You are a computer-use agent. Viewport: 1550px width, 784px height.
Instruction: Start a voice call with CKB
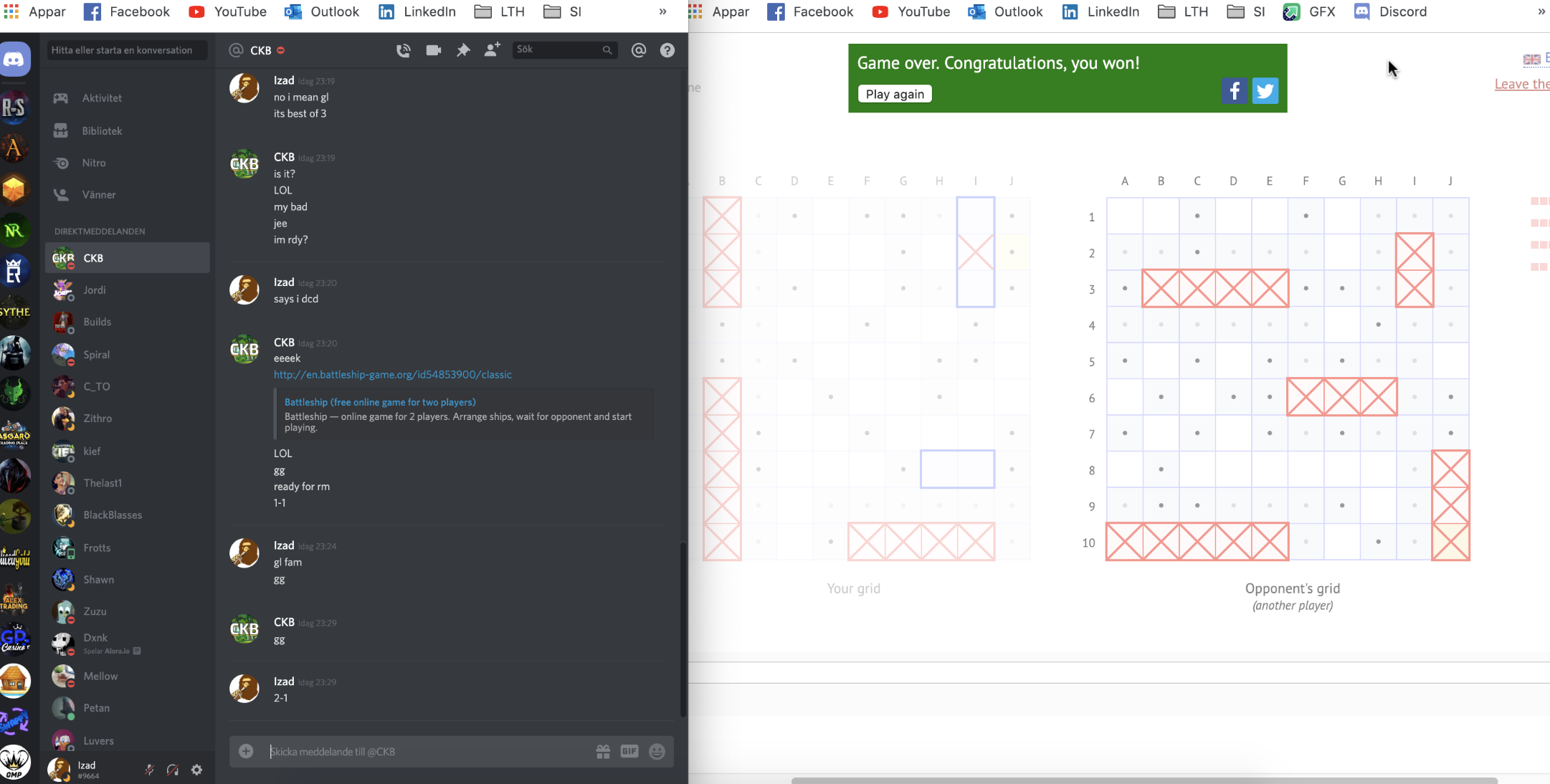click(404, 50)
